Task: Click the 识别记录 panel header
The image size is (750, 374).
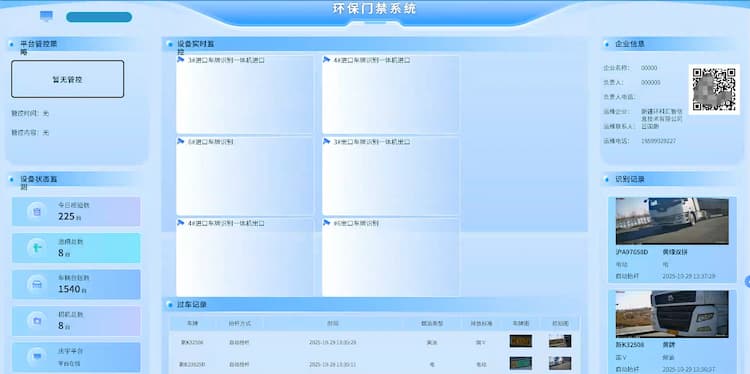Action: tap(669, 179)
